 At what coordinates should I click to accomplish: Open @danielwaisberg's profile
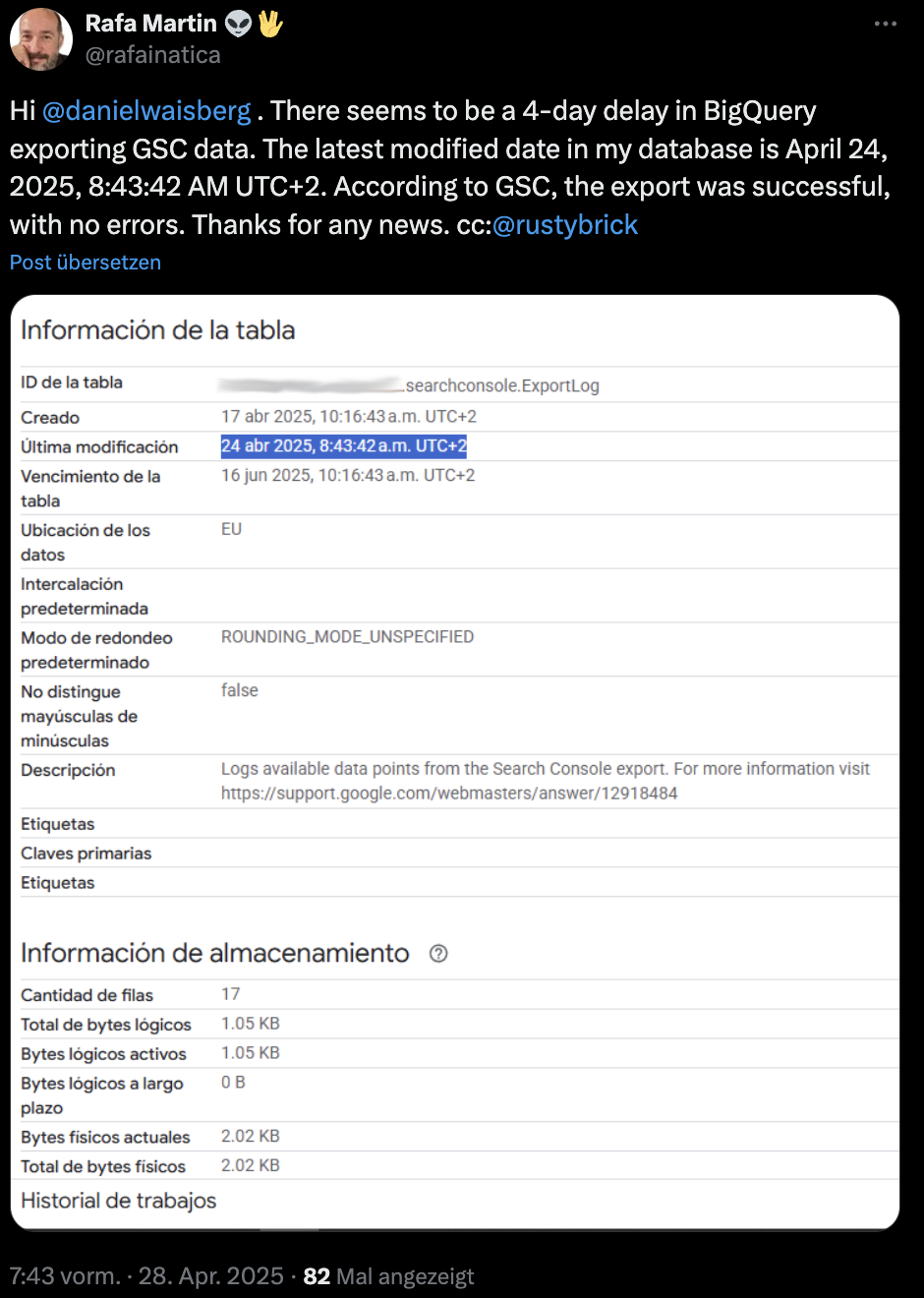click(144, 111)
